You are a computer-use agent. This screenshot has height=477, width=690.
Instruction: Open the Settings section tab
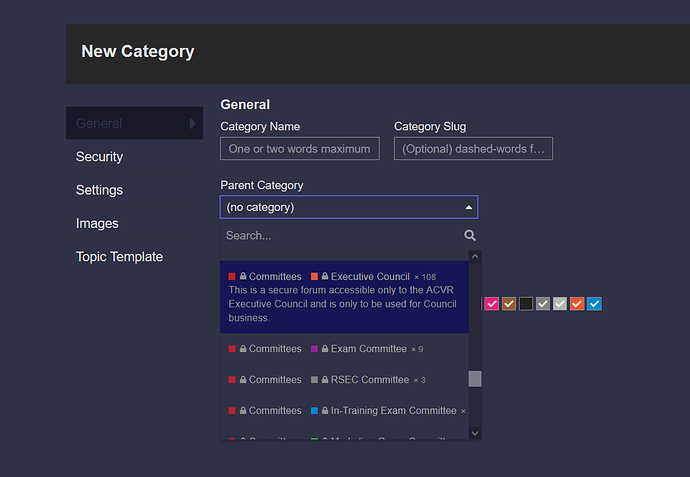[134, 190]
